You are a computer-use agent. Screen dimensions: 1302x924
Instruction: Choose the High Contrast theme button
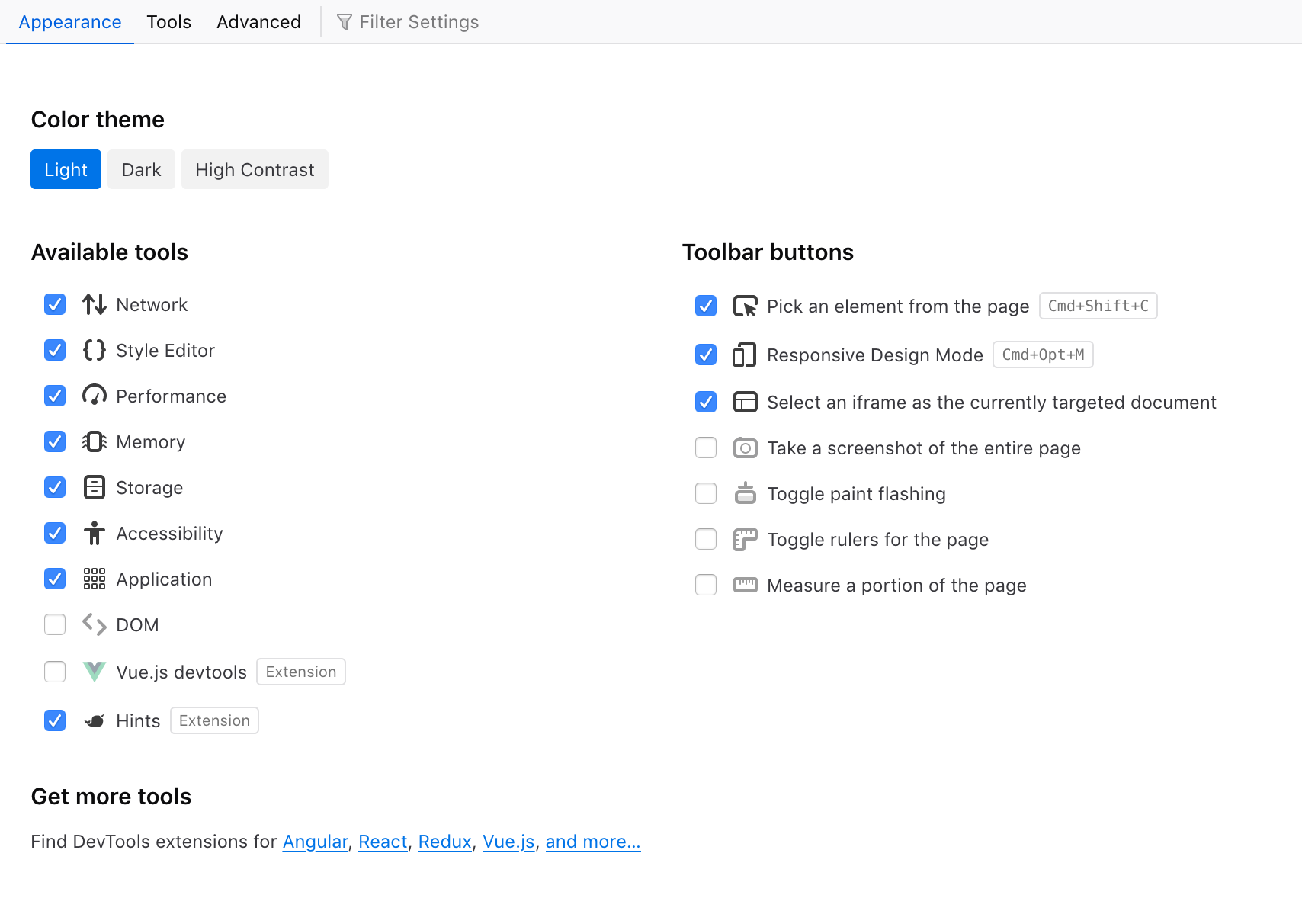(x=255, y=169)
